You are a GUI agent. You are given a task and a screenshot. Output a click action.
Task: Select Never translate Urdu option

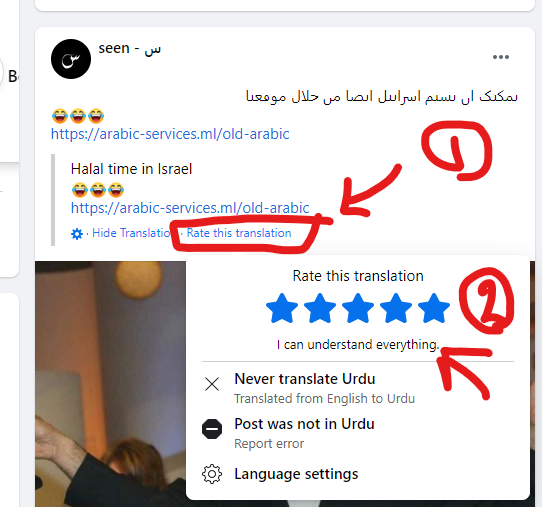pos(358,388)
